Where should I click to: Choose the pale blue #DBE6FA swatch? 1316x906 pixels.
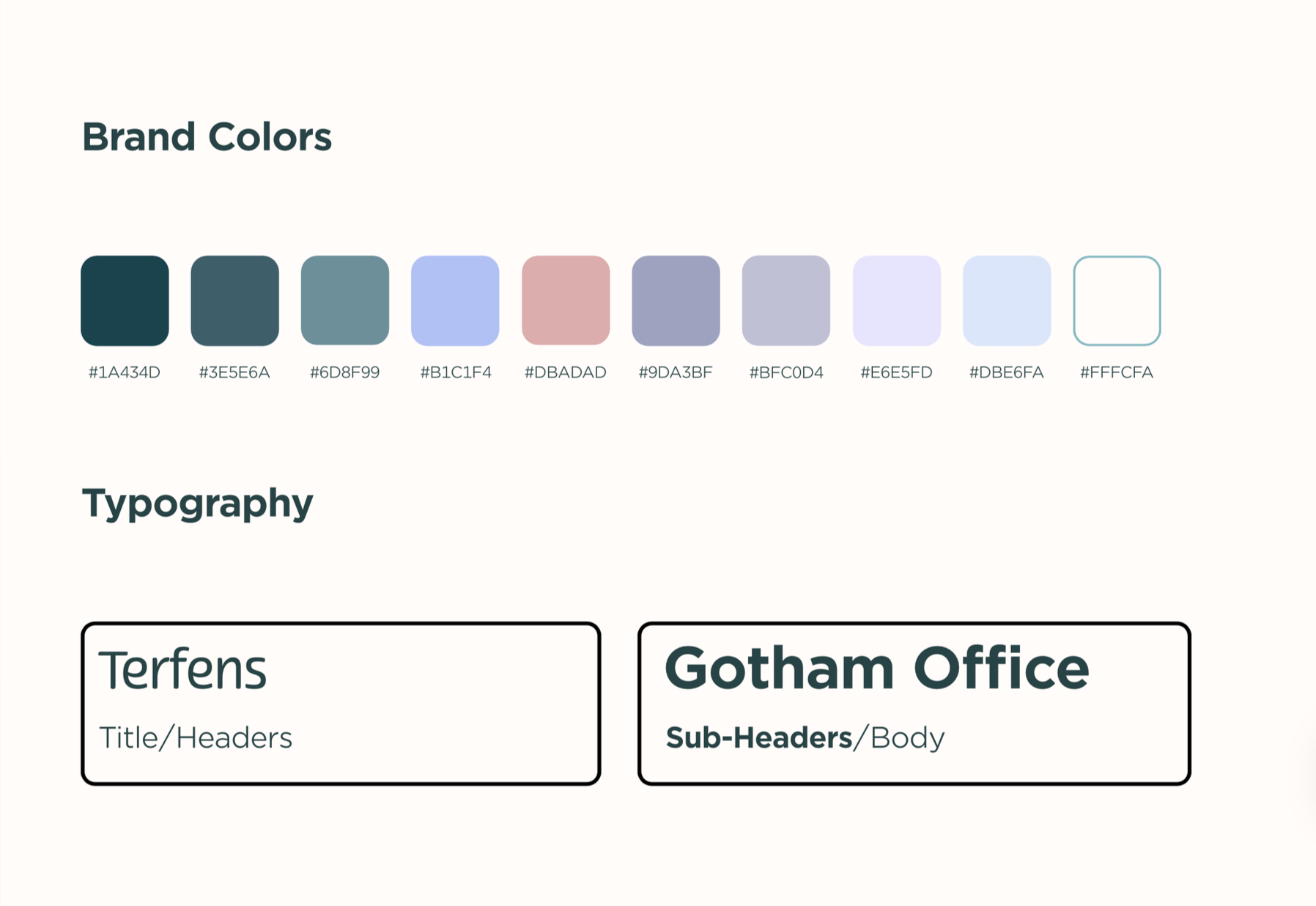click(1007, 301)
